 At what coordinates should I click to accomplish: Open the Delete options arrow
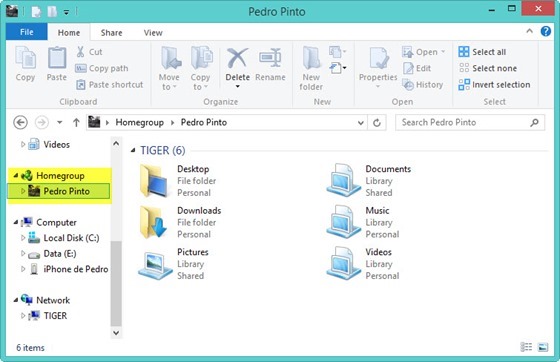238,87
